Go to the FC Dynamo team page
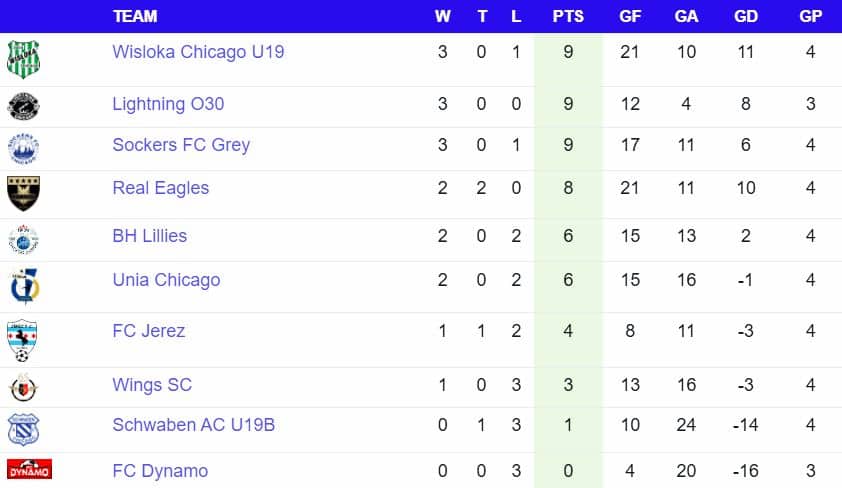Screen dimensions: 842x488 point(160,471)
